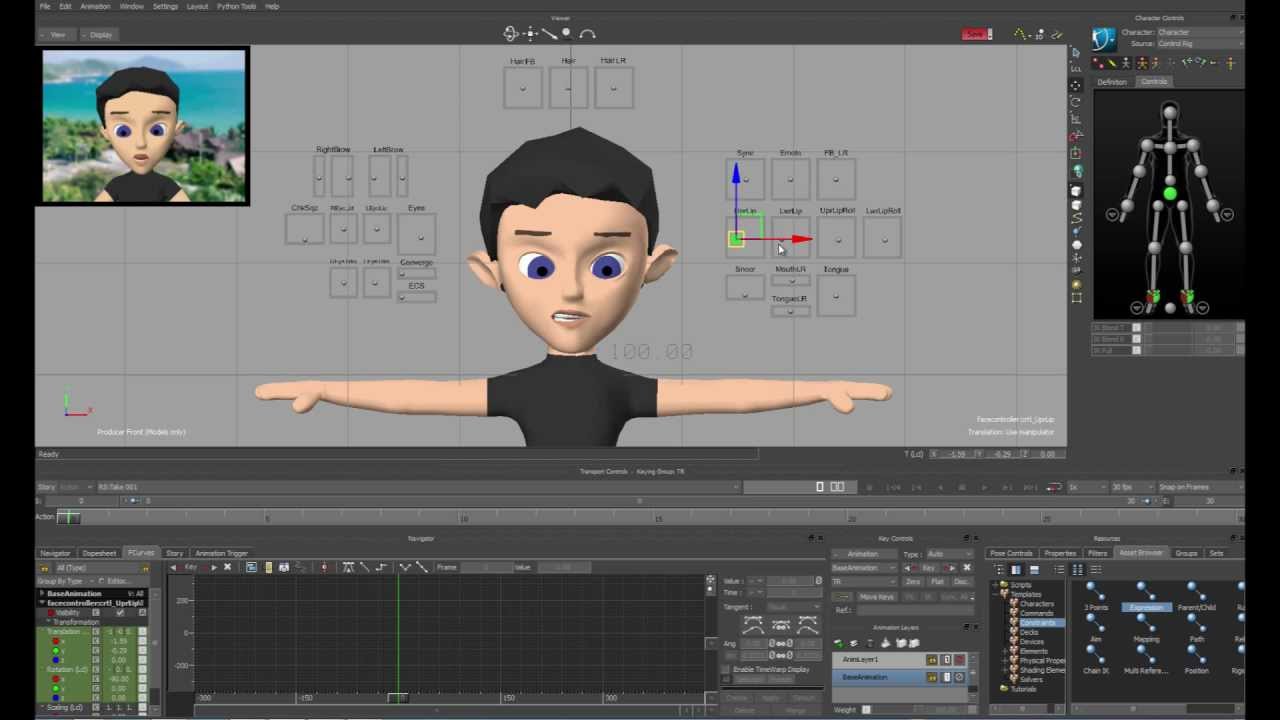Open the key Type Auto dropdown

pyautogui.click(x=949, y=554)
